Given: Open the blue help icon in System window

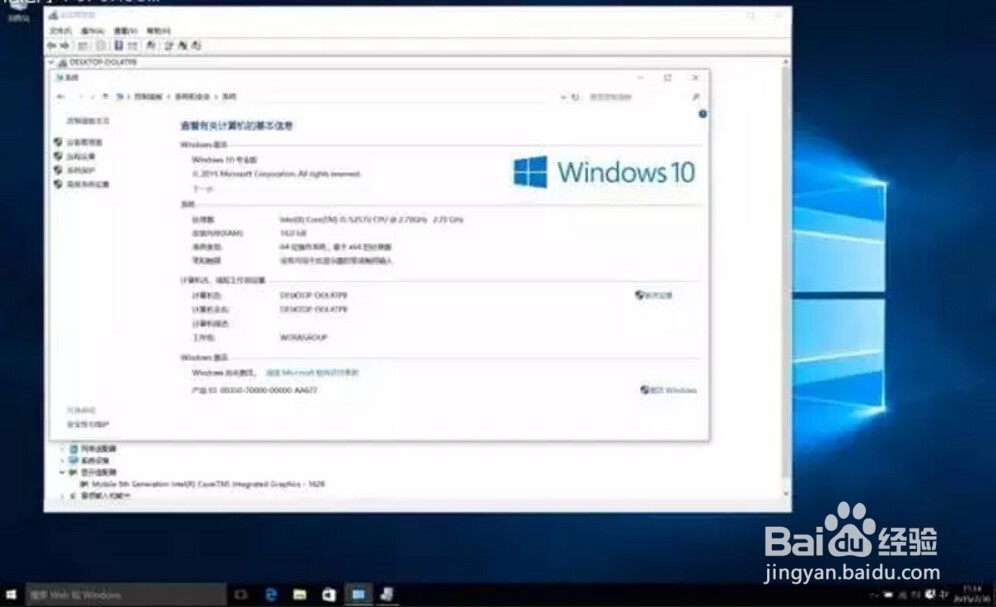Looking at the screenshot, I should (x=703, y=114).
